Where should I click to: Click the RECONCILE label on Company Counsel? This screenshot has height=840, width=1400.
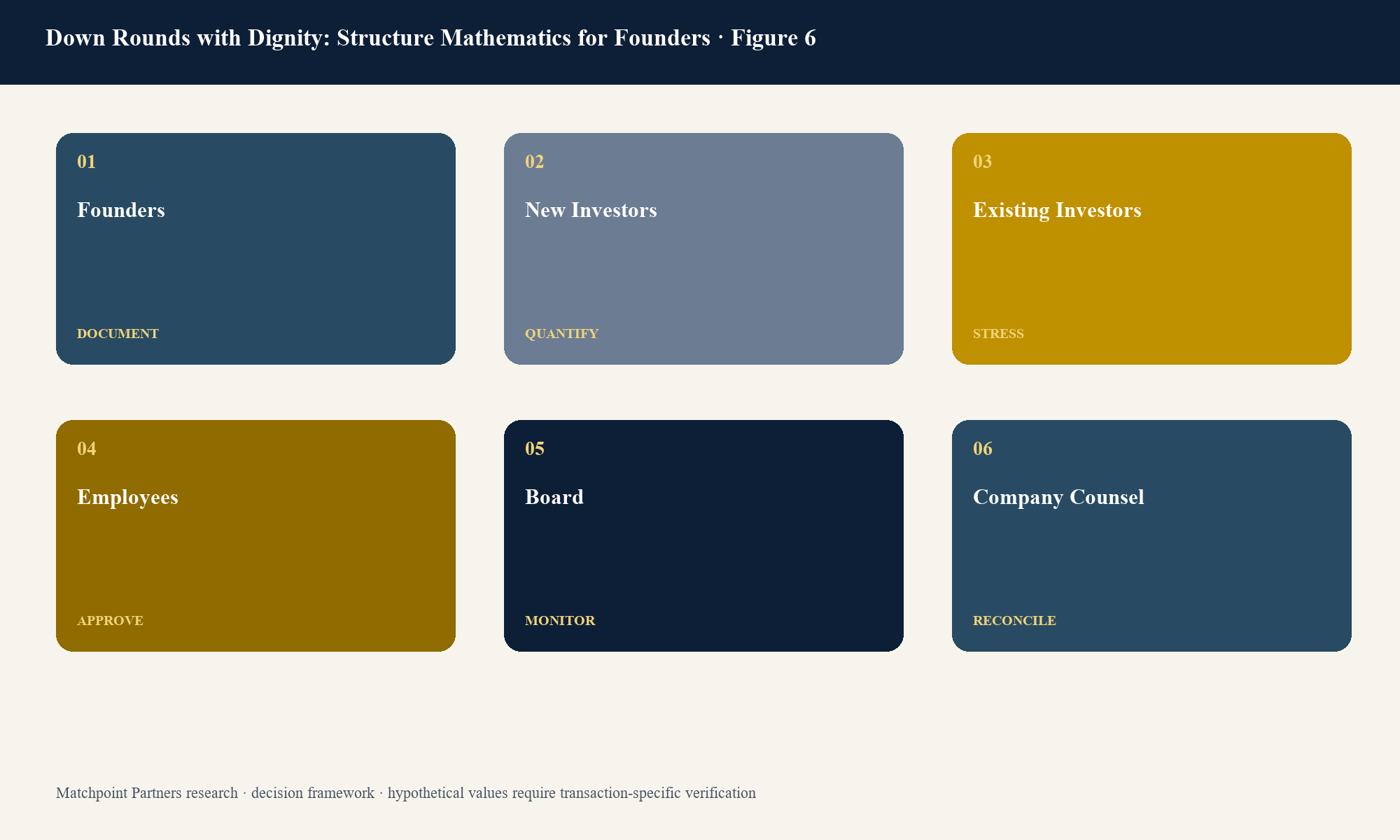[x=1014, y=621]
